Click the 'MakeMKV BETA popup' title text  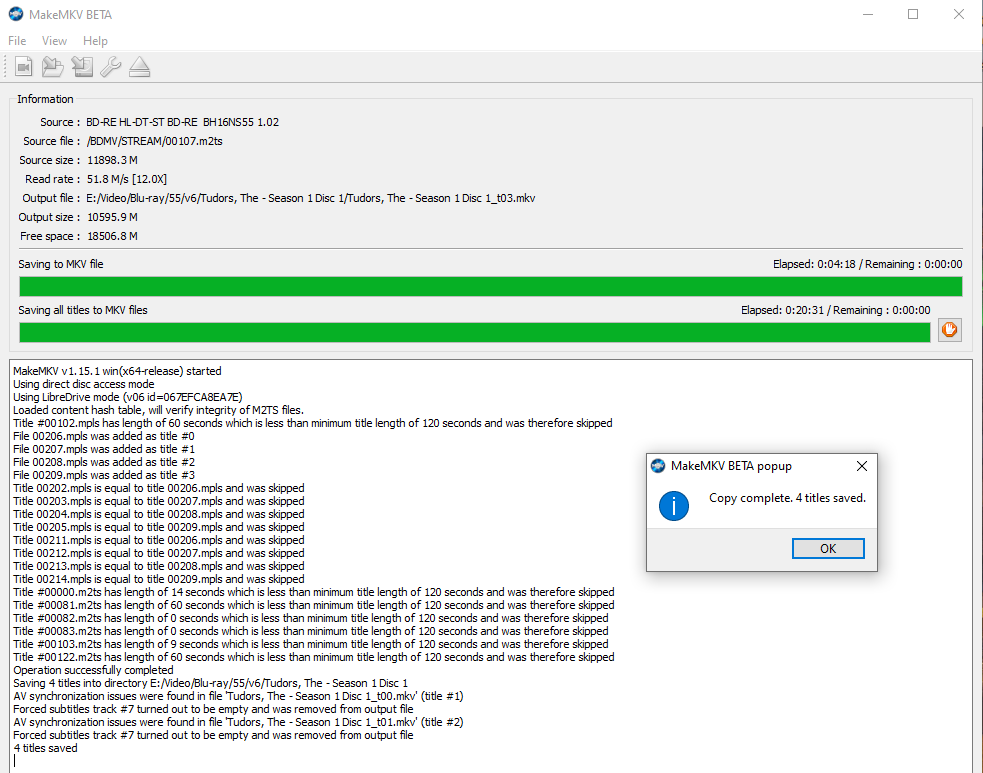[731, 466]
